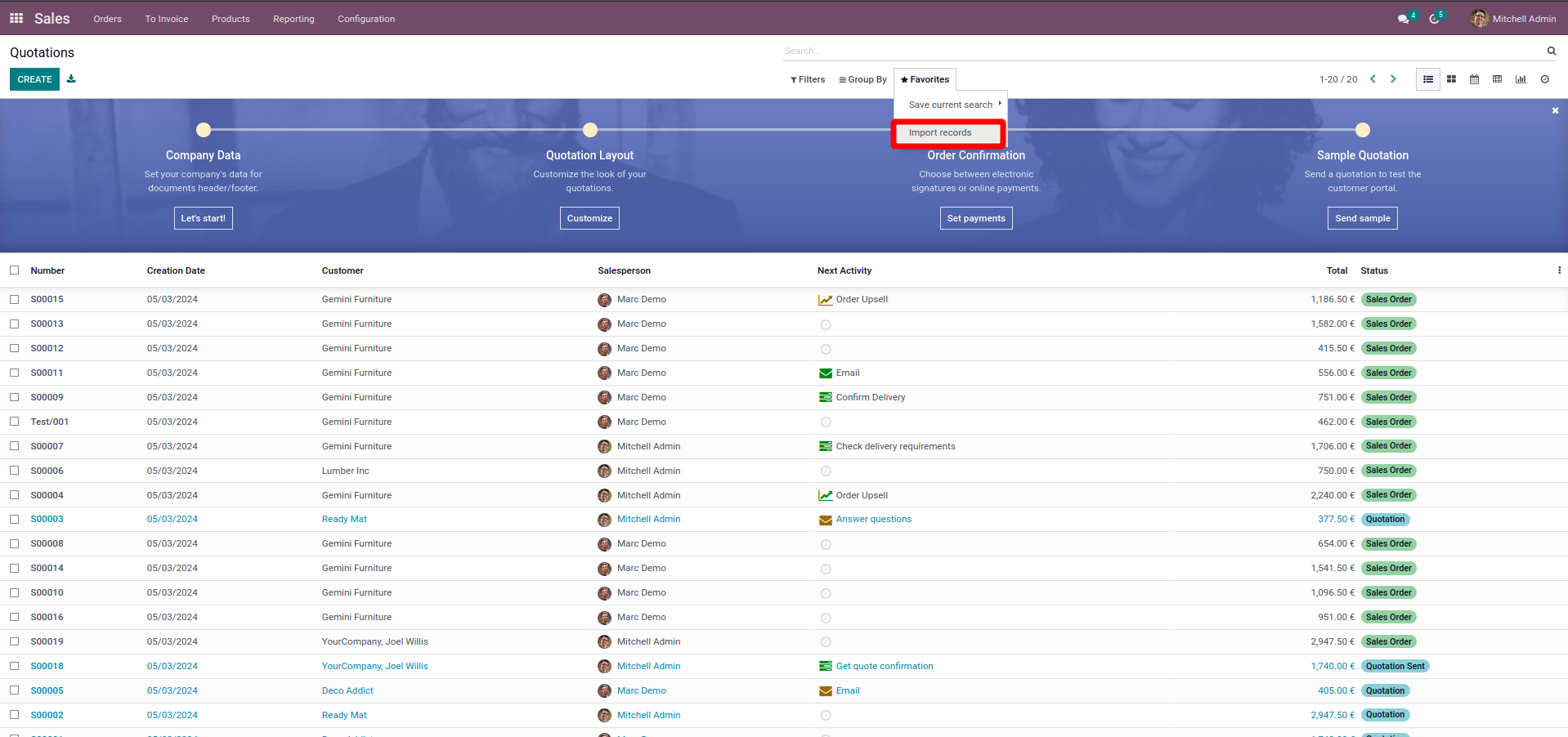Open the Products menu
Image resolution: width=1568 pixels, height=737 pixels.
231,19
